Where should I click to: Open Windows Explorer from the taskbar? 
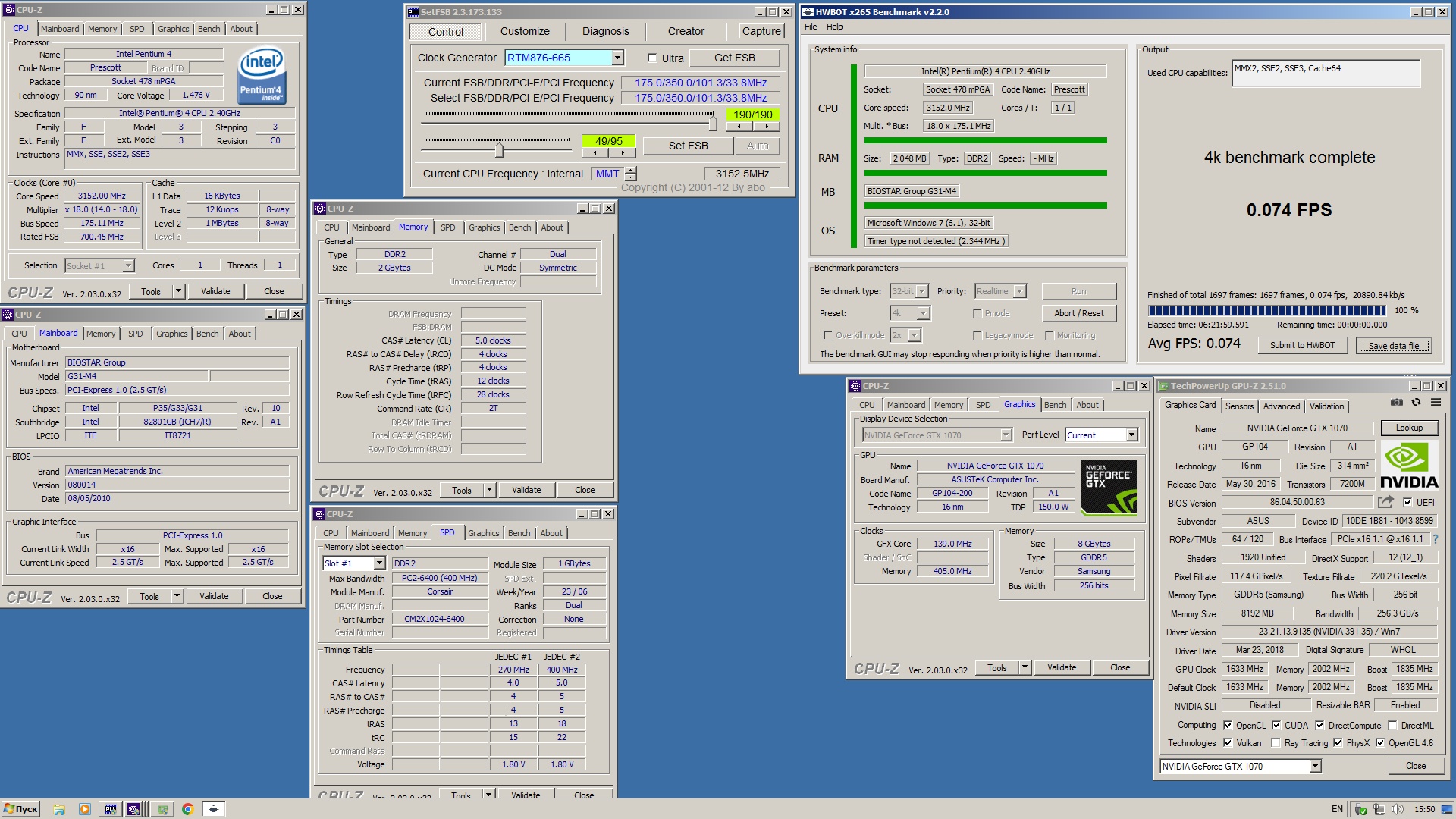click(x=59, y=809)
